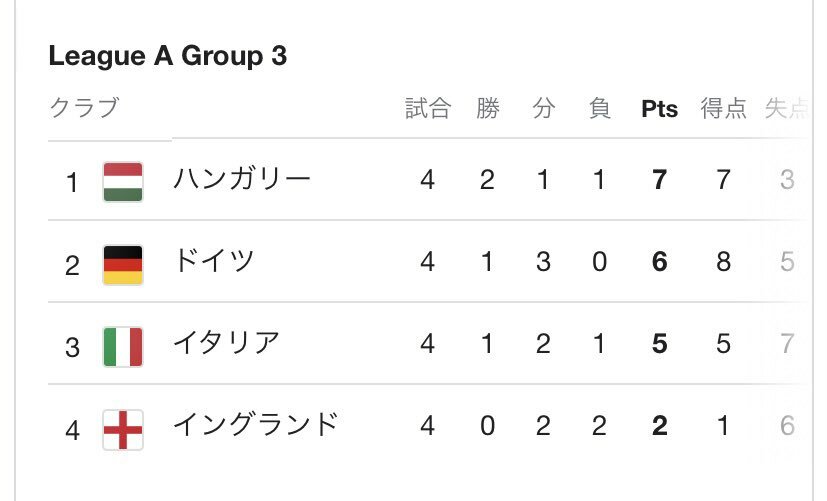Click Hungary's points value 7

pos(659,181)
